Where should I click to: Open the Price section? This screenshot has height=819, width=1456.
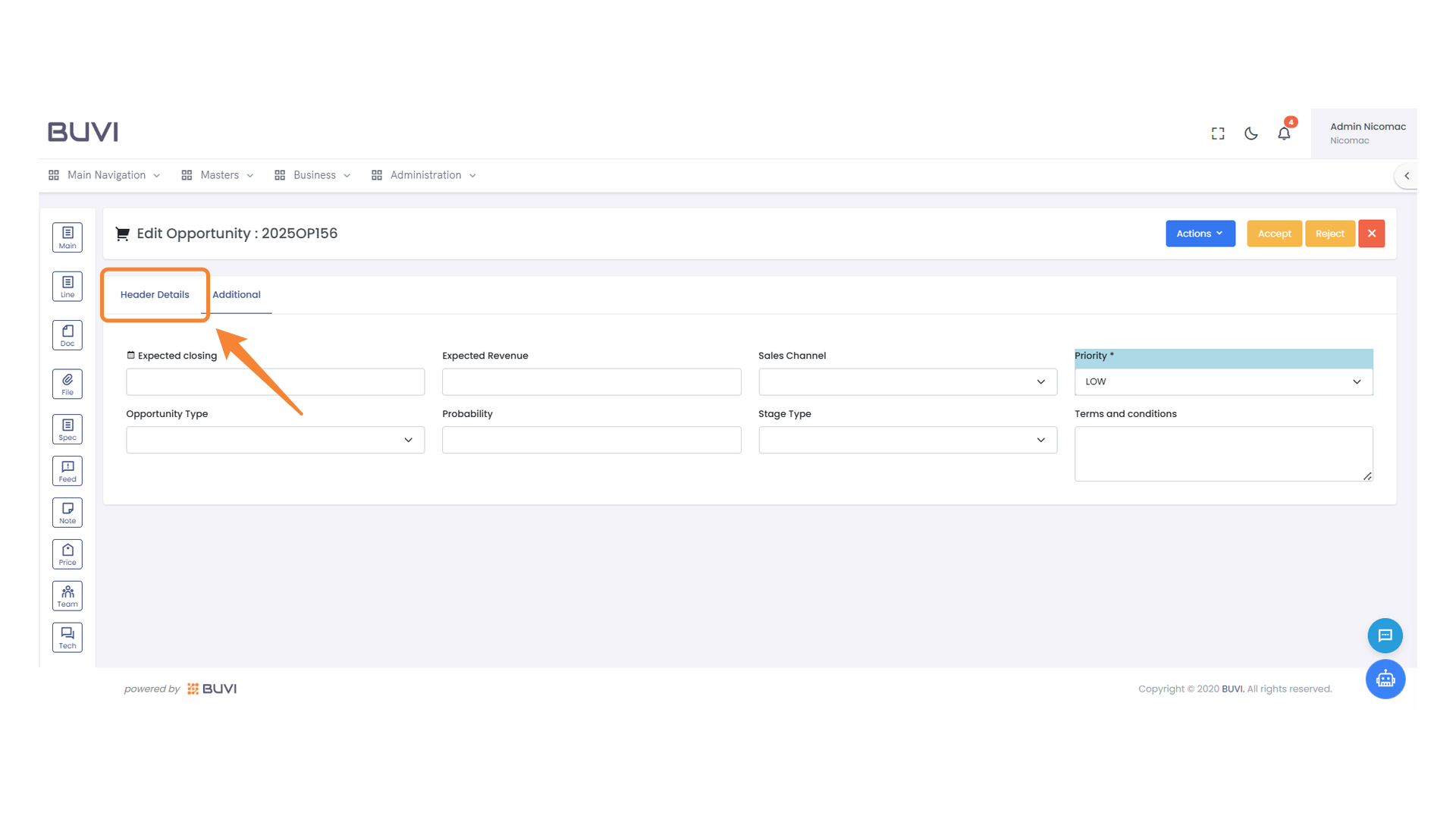click(67, 554)
